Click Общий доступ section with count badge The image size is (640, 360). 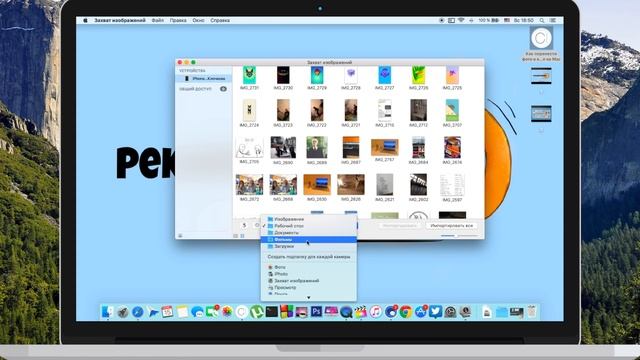[x=203, y=89]
